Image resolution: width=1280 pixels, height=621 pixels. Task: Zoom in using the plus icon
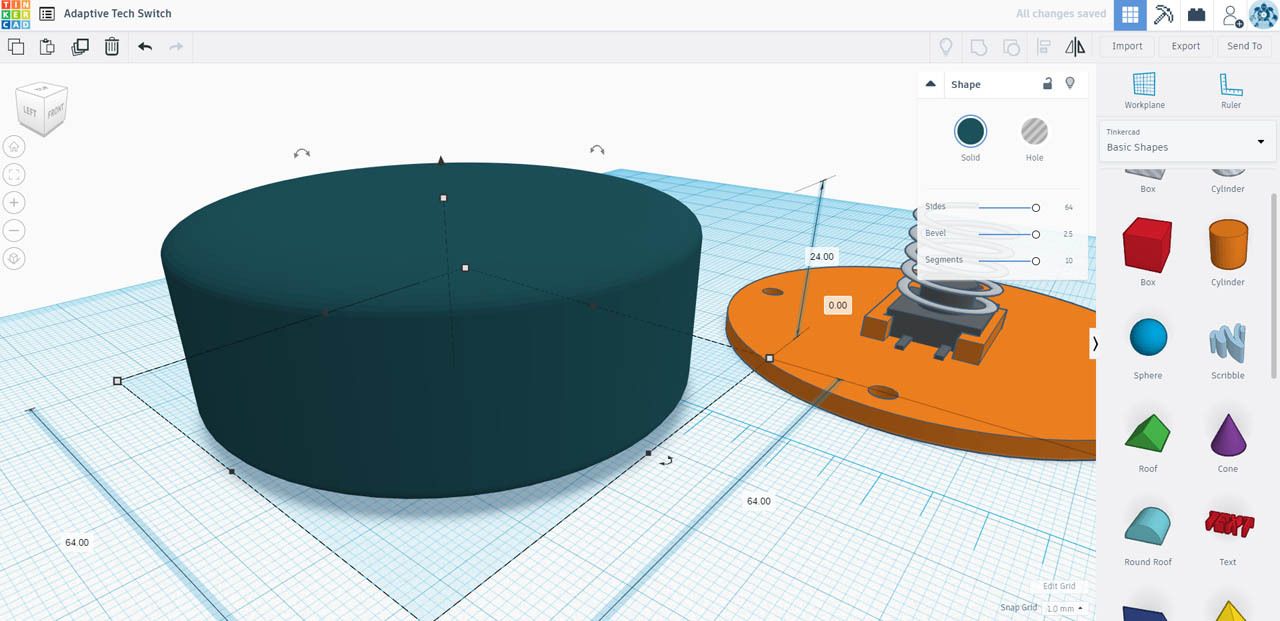14,202
